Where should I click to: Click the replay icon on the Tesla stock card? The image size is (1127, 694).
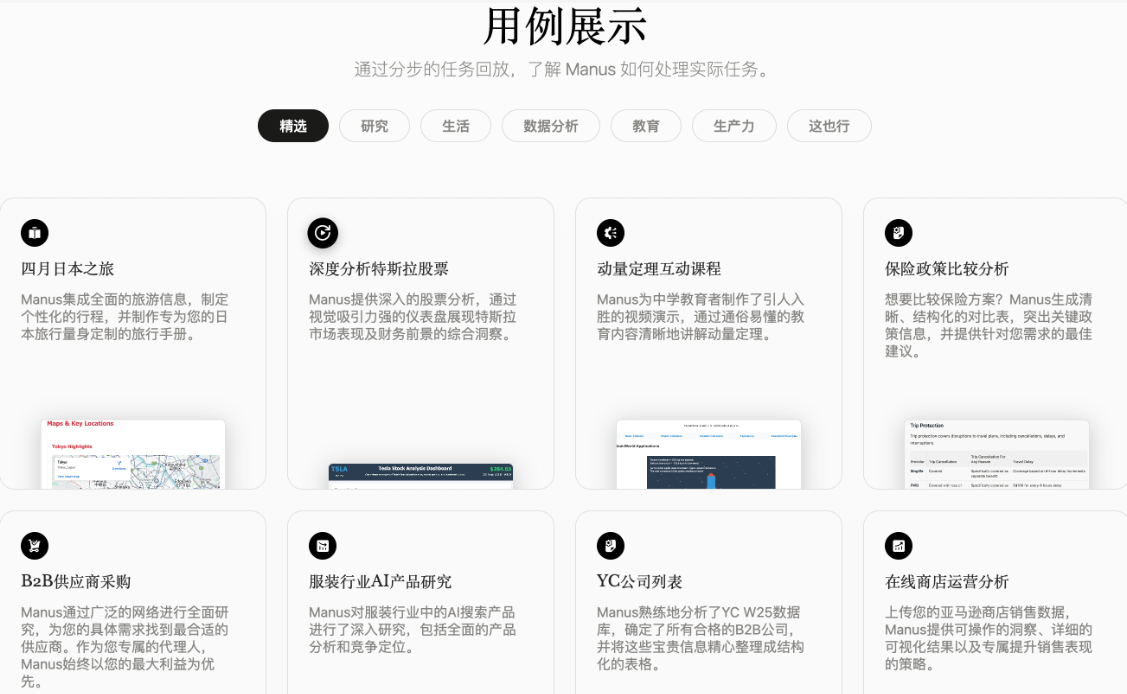coord(323,233)
